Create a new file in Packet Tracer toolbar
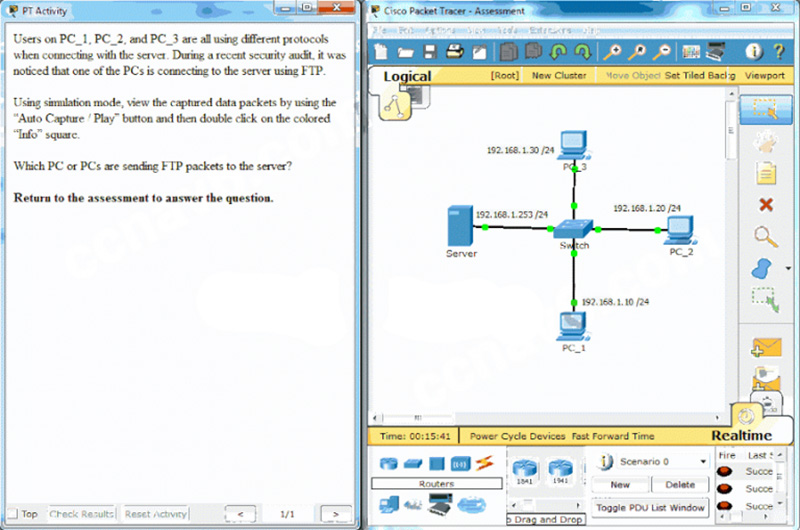 (381, 52)
